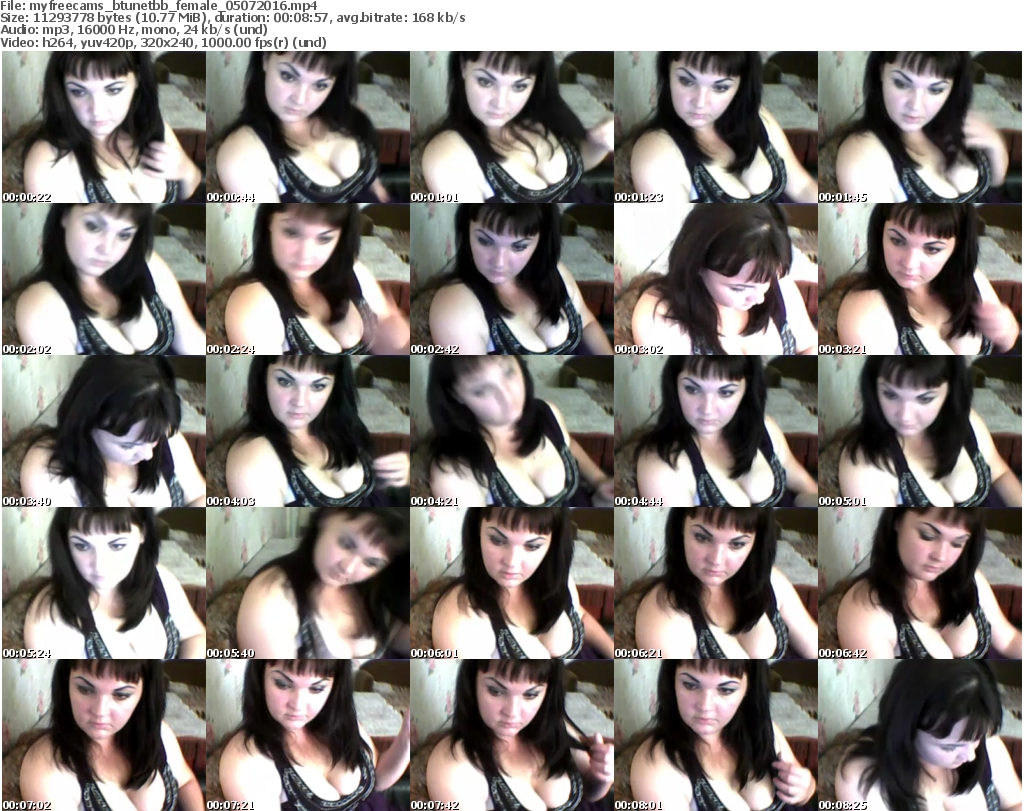Screen dimensions: 1024x811
Task: Choose the thumbnail stamped 00:06:42
Action: [x=920, y=583]
